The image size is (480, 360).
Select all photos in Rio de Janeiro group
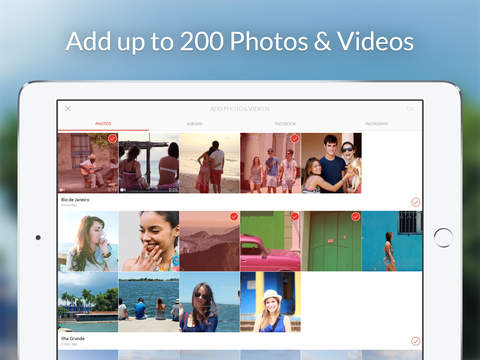click(x=415, y=202)
